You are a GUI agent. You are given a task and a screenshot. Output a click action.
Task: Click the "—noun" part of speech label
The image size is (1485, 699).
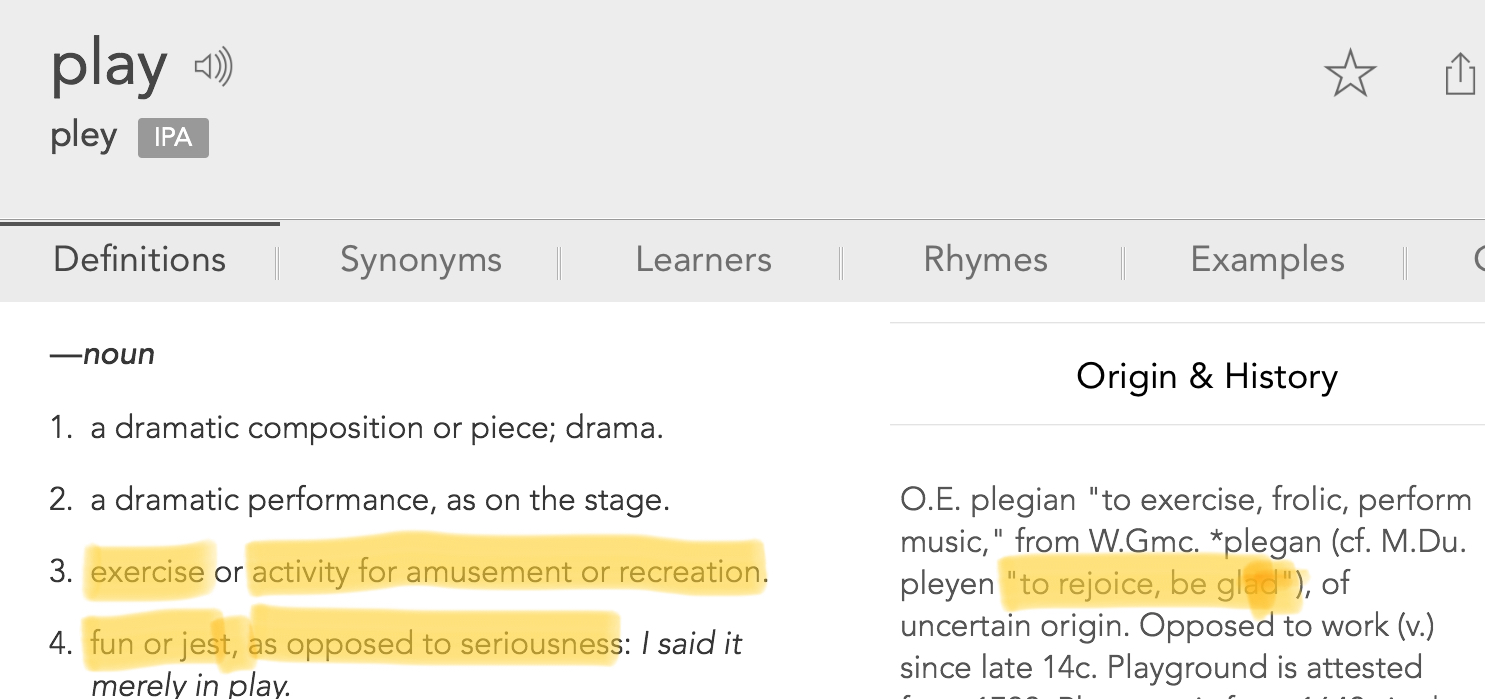pos(103,354)
